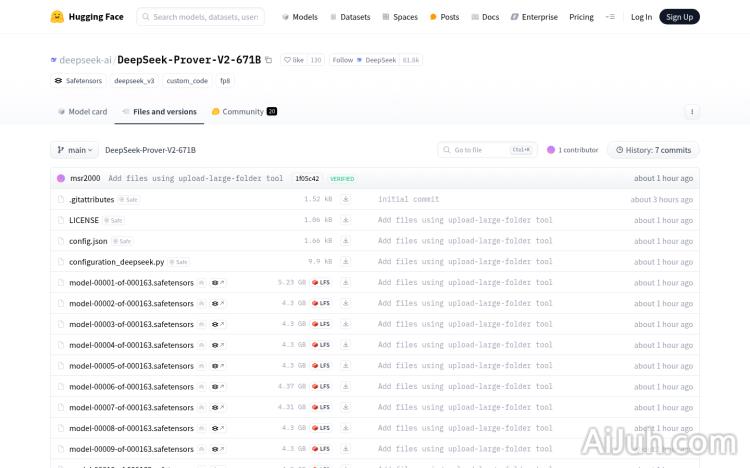Image resolution: width=750 pixels, height=468 pixels.
Task: Like the DeepSeek-Prover-V2-671B model
Action: pos(294,60)
